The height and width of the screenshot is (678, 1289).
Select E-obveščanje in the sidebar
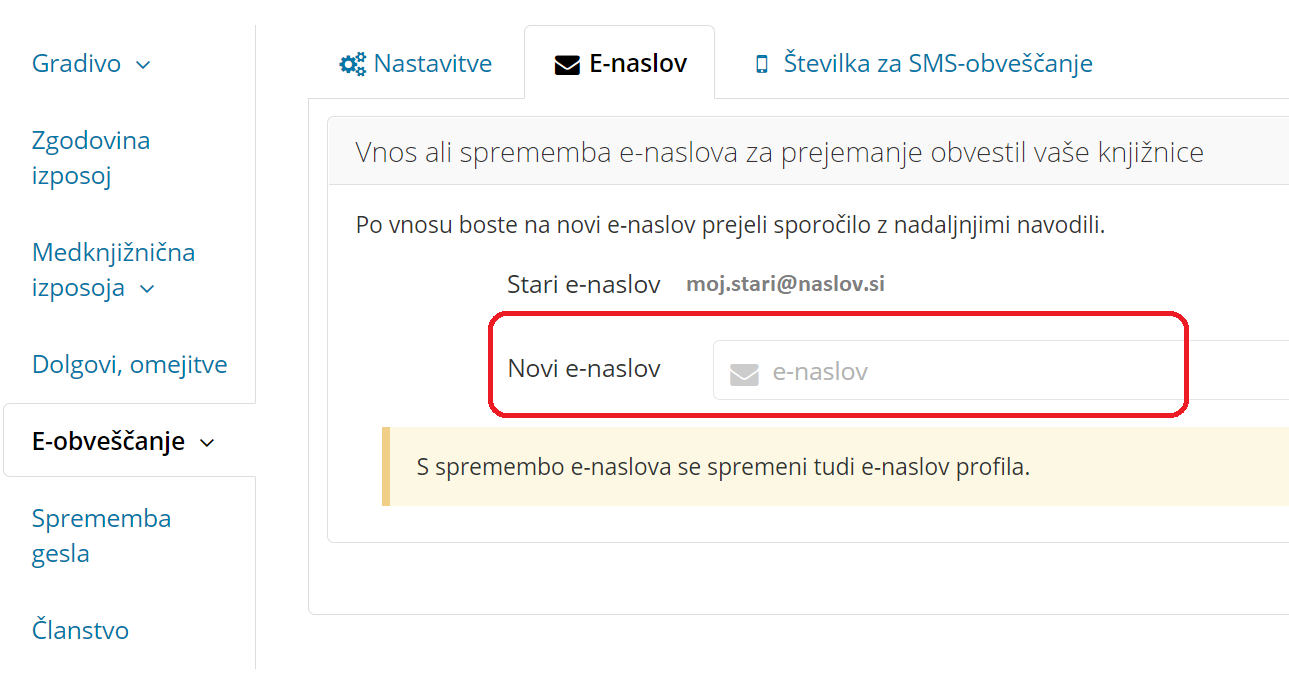click(108, 441)
